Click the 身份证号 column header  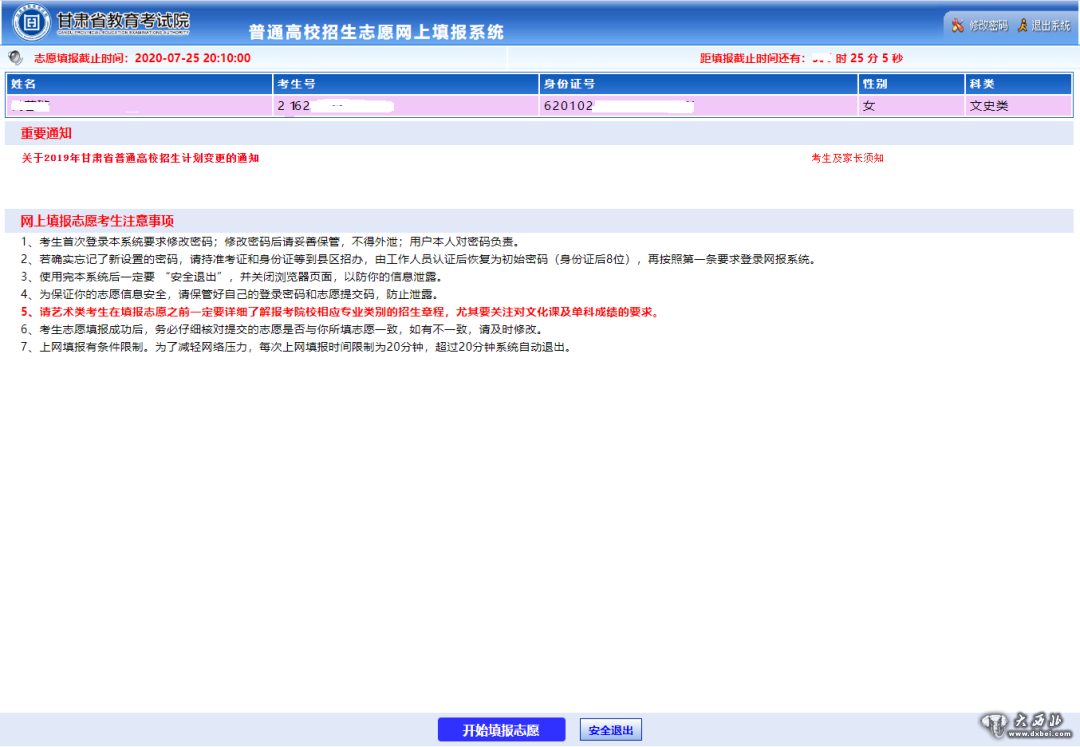(568, 83)
